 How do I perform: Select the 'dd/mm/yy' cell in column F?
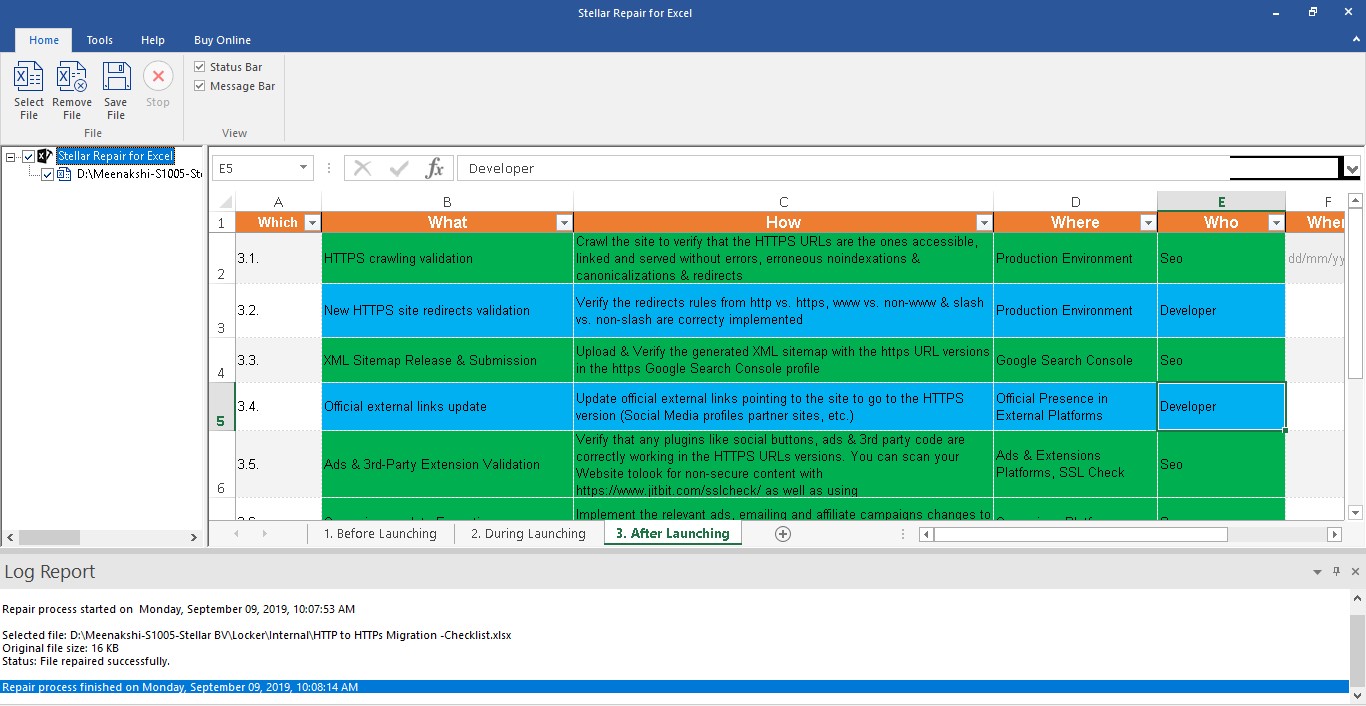pyautogui.click(x=1316, y=259)
